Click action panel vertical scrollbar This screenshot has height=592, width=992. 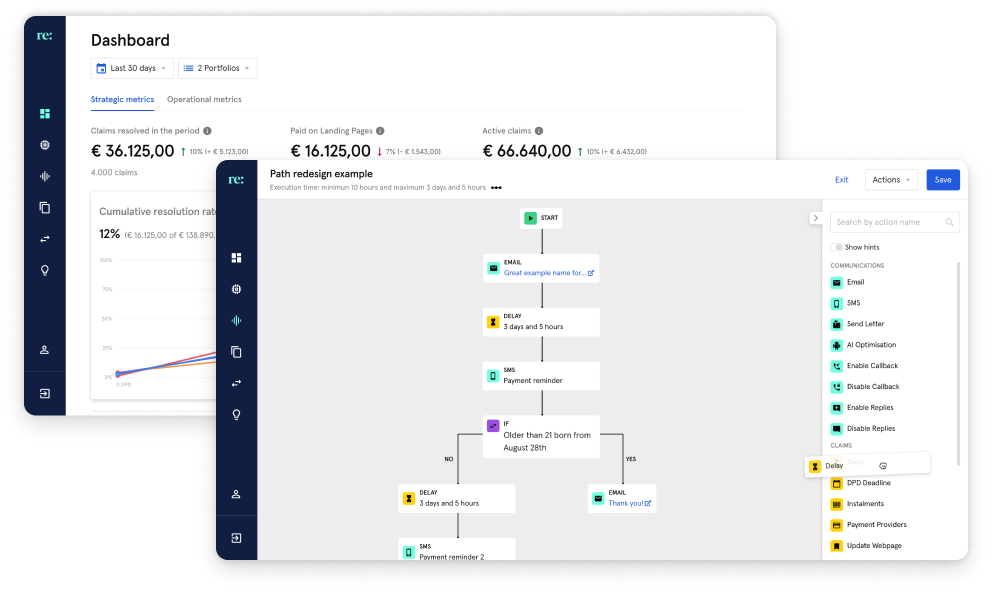[958, 364]
